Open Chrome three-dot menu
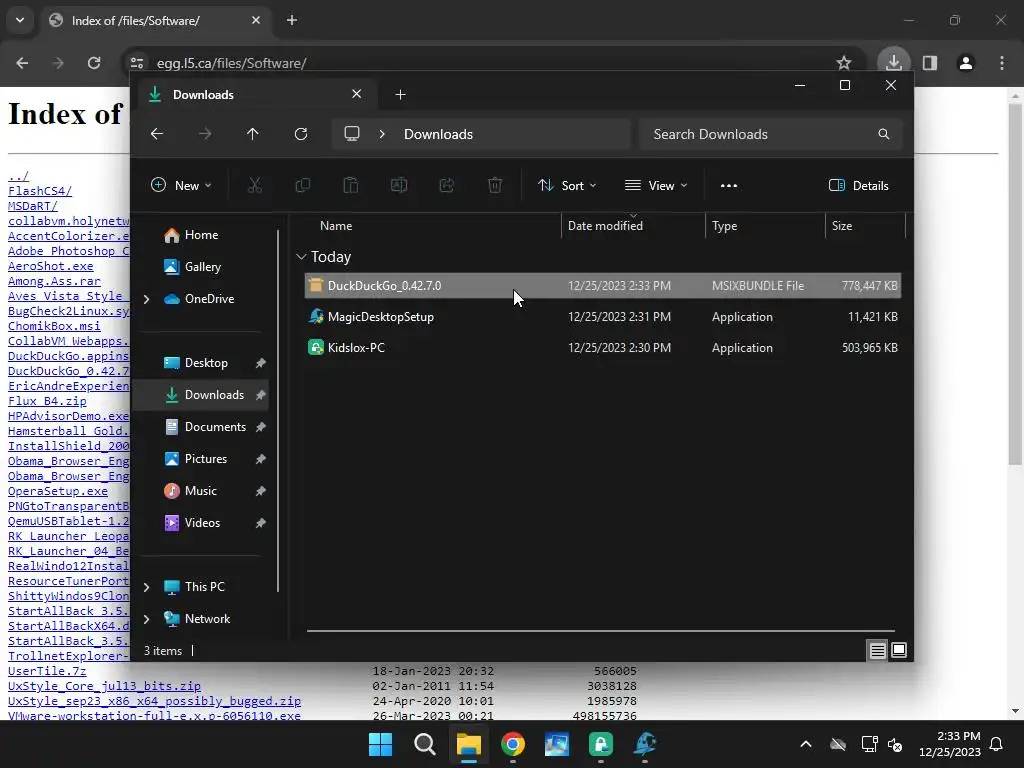 (x=1002, y=63)
